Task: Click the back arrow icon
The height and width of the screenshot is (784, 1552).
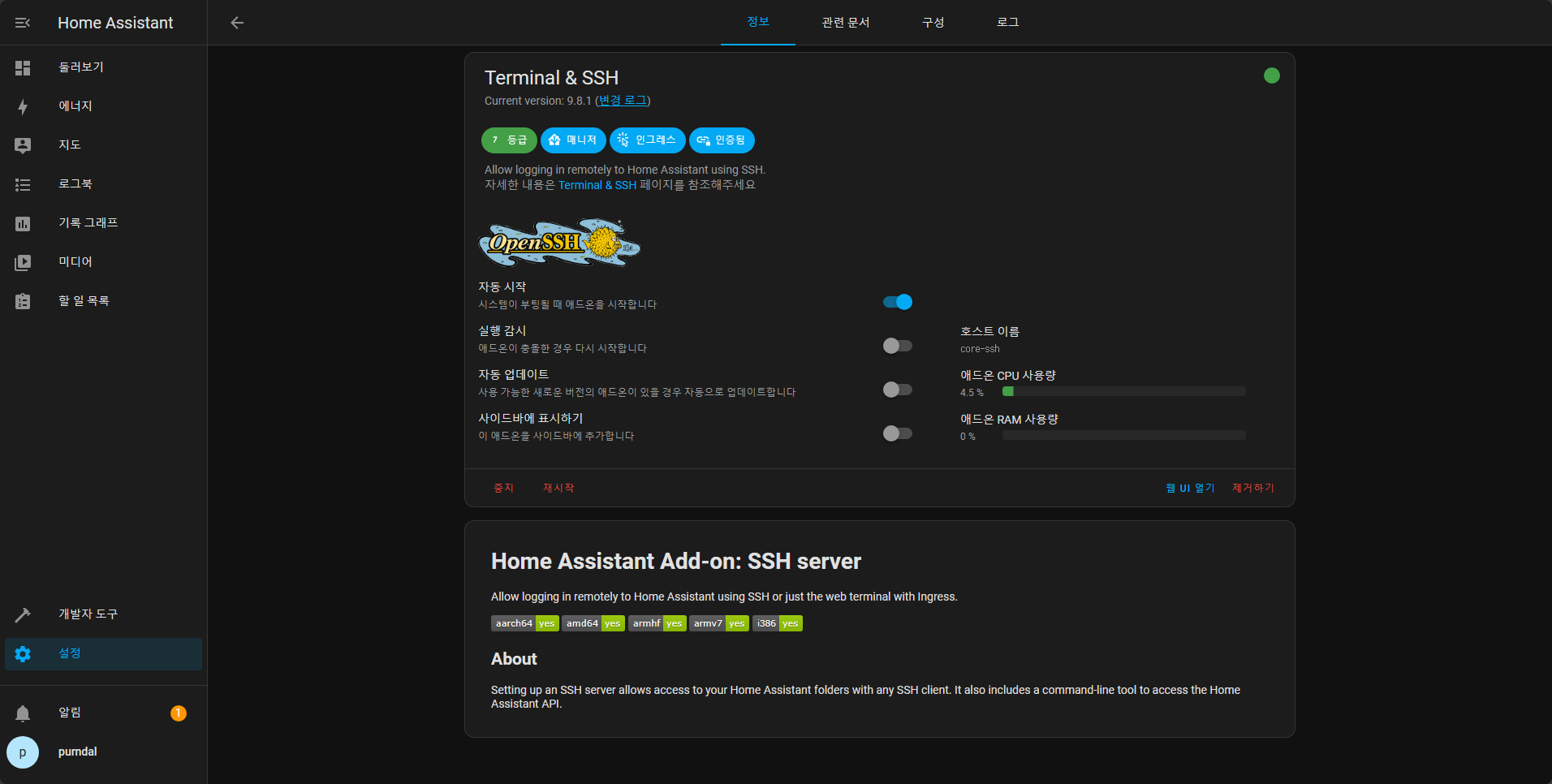Action: 237,23
